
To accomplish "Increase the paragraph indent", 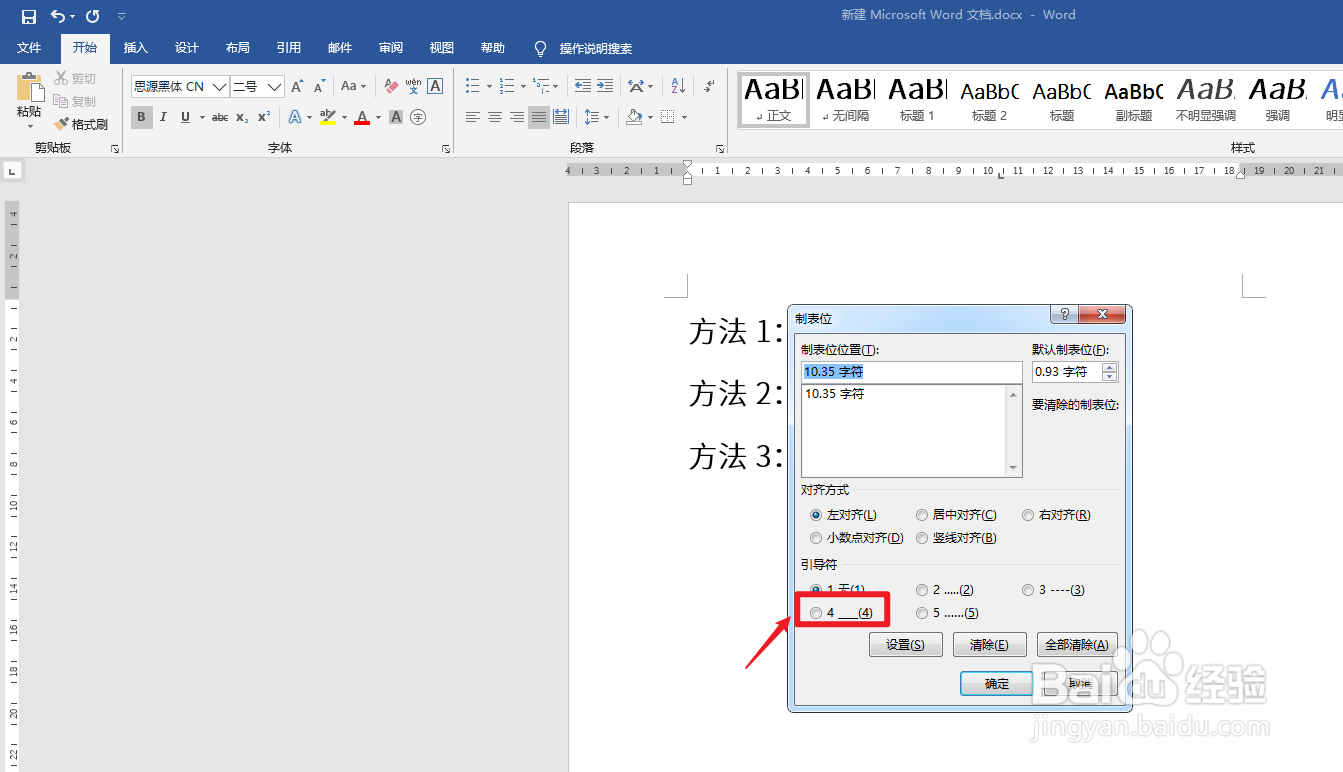I will pos(605,87).
